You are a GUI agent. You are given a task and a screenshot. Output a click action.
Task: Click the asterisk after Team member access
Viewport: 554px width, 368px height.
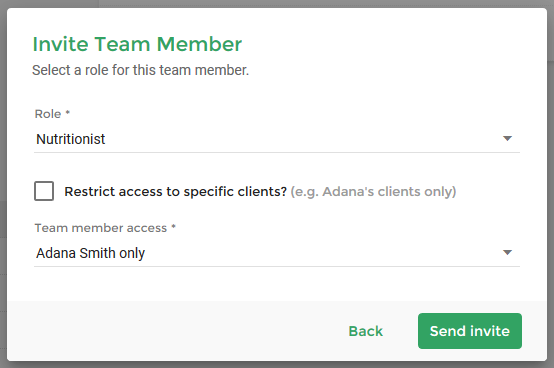(173, 226)
